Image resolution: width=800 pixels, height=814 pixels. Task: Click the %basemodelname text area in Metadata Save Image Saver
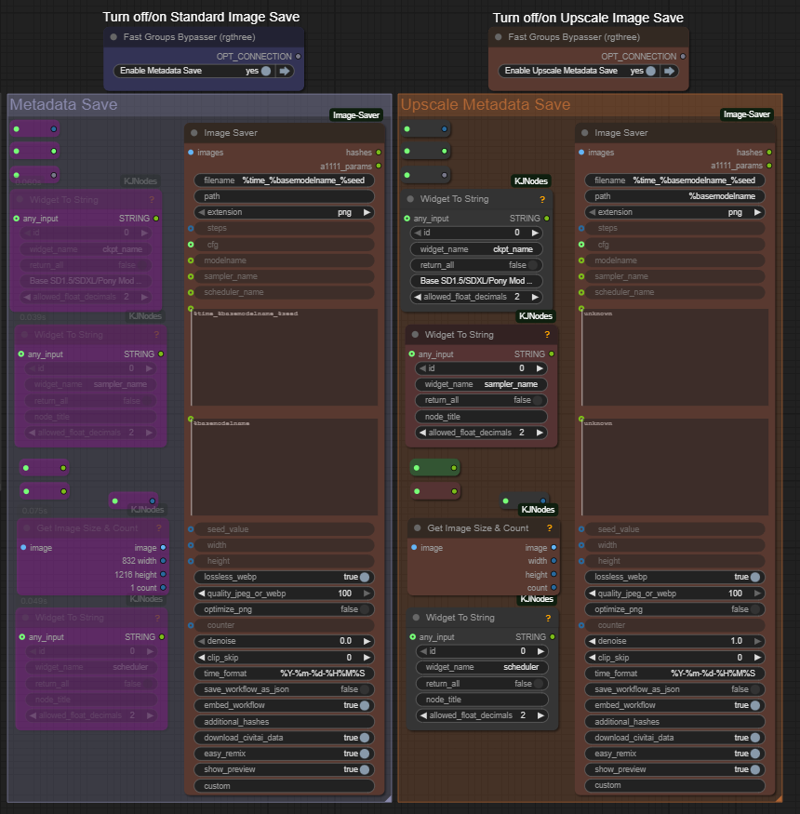(284, 467)
